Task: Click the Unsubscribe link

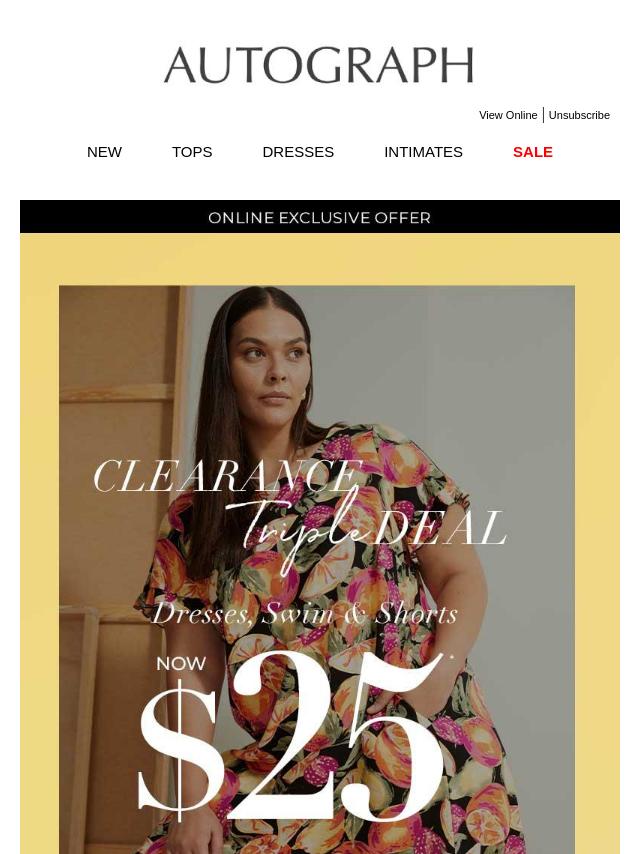Action: (579, 115)
